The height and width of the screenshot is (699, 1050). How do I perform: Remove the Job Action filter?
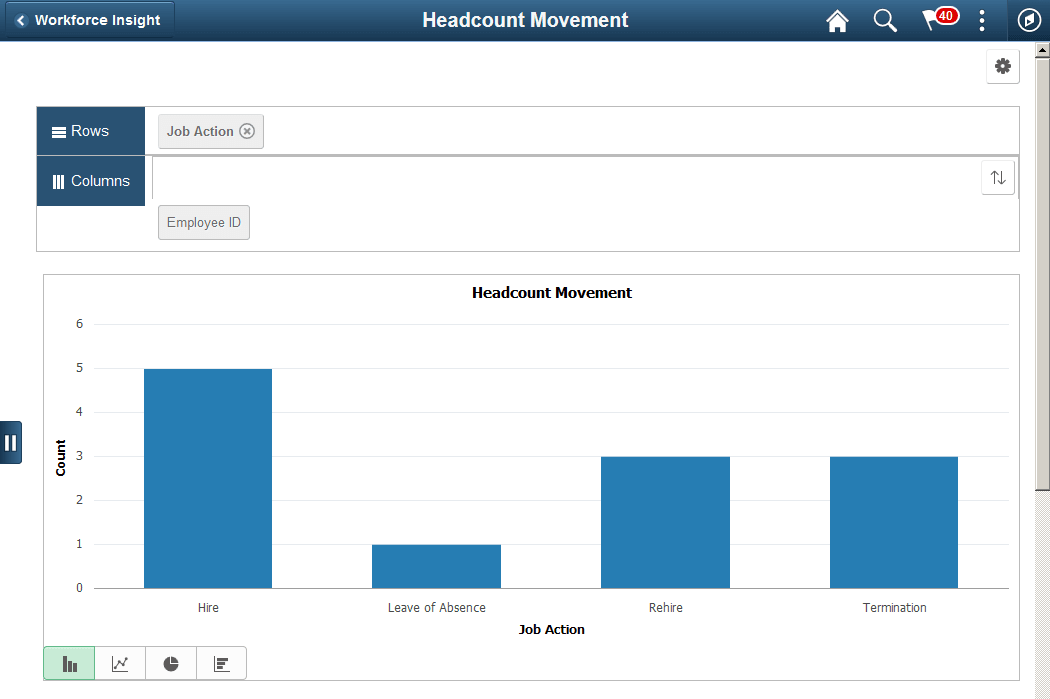coord(247,130)
